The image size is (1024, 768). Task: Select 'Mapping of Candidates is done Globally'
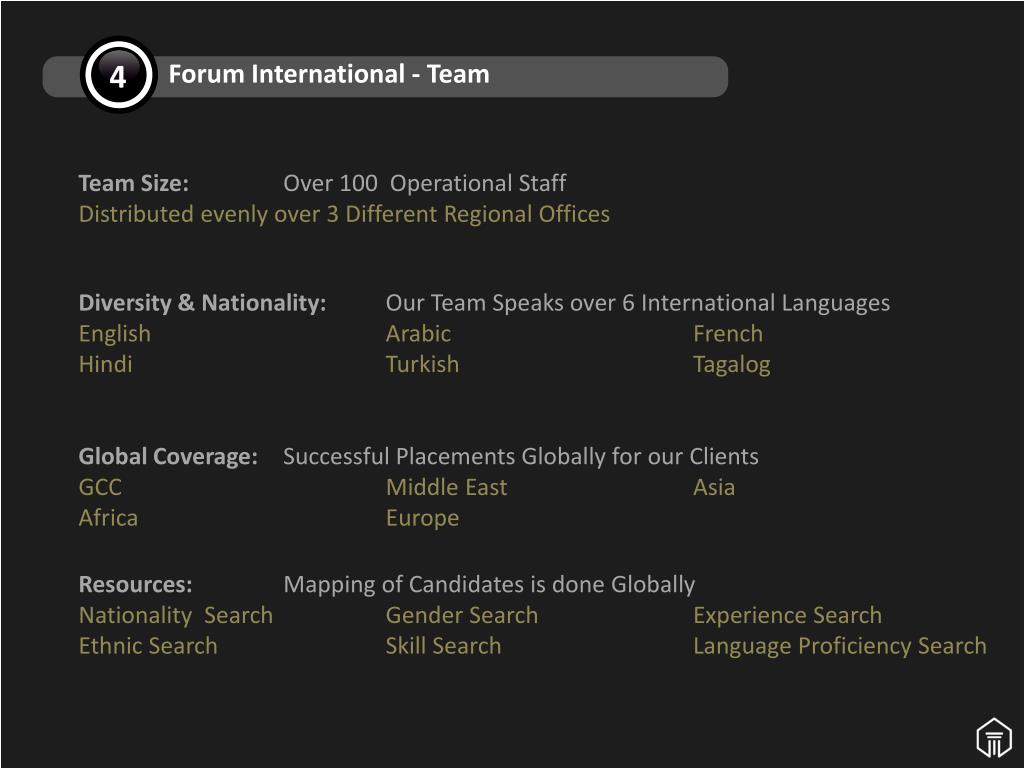point(489,585)
